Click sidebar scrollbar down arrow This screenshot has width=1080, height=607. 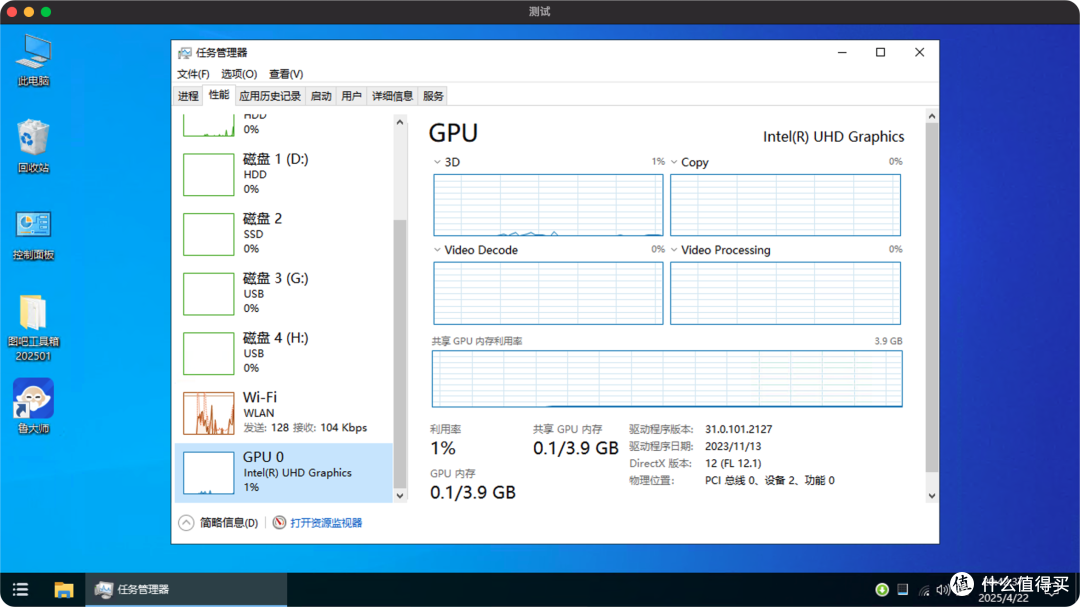tap(399, 495)
